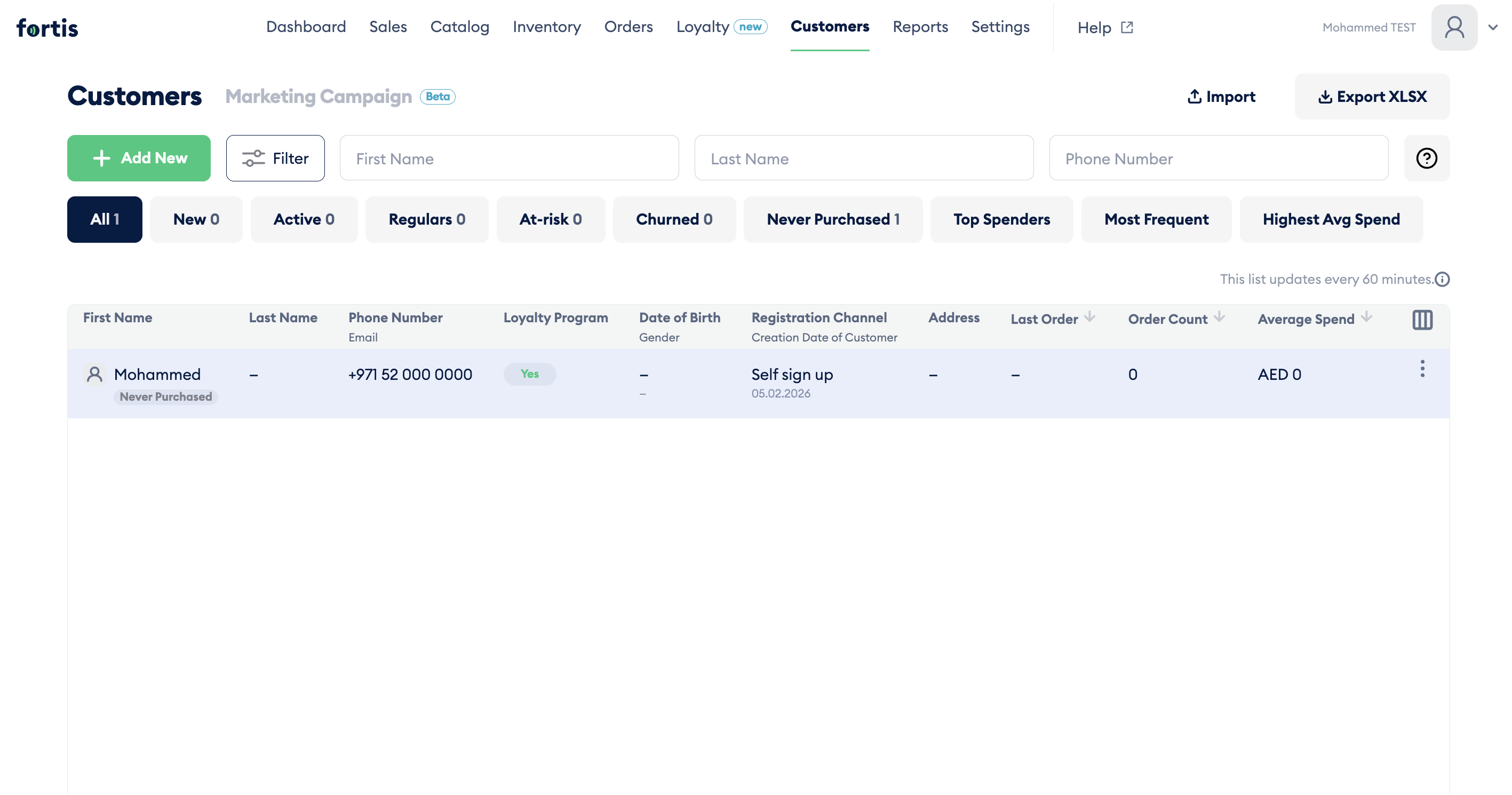The width and height of the screenshot is (1512, 795).
Task: Sort by Average Spend arrow
Action: point(1366,317)
